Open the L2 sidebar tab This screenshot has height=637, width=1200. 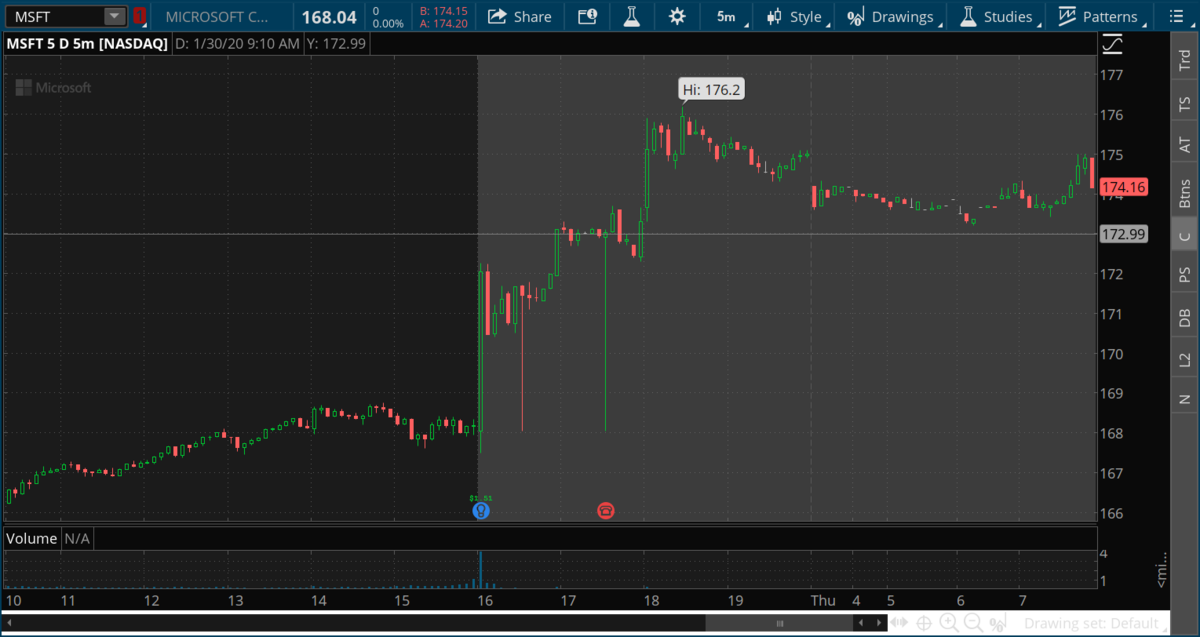click(x=1184, y=359)
